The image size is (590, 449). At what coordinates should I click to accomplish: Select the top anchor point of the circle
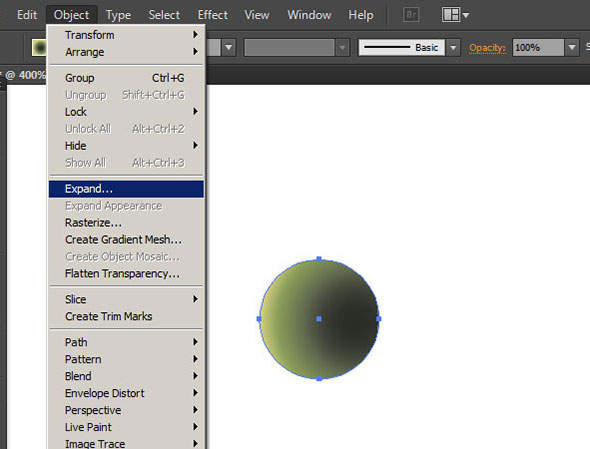tap(319, 259)
